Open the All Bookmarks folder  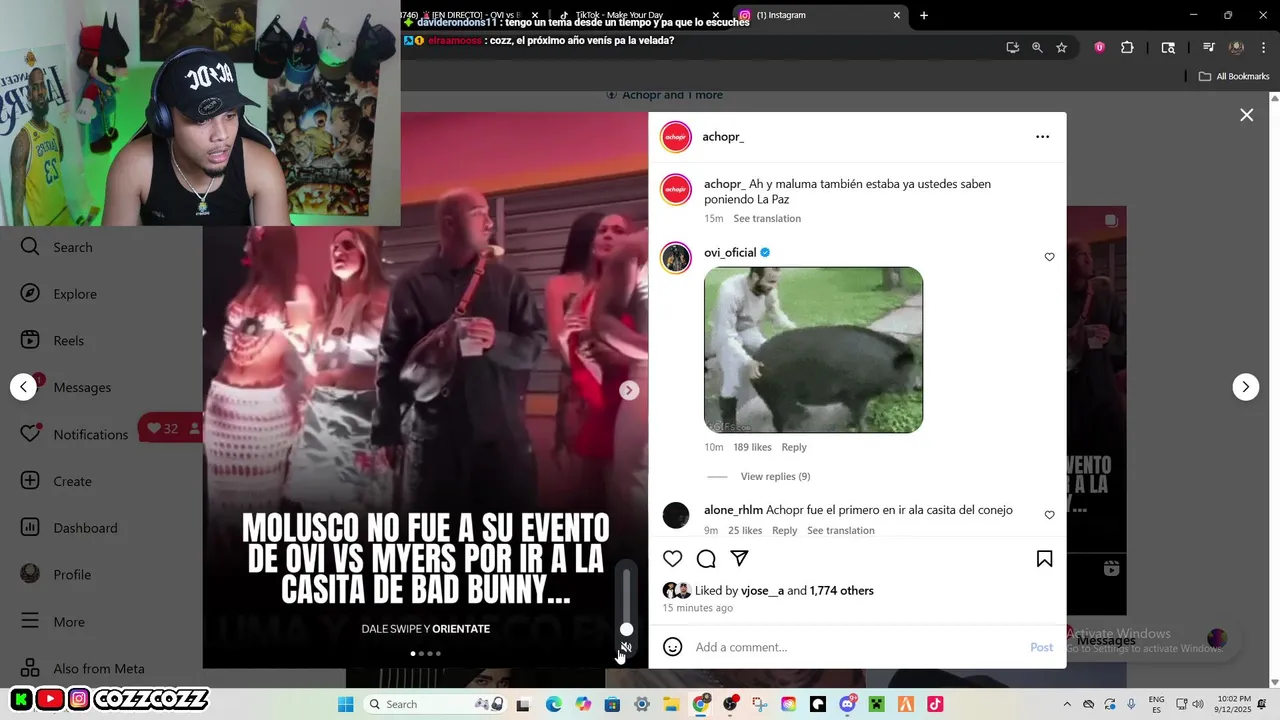pyautogui.click(x=1234, y=76)
